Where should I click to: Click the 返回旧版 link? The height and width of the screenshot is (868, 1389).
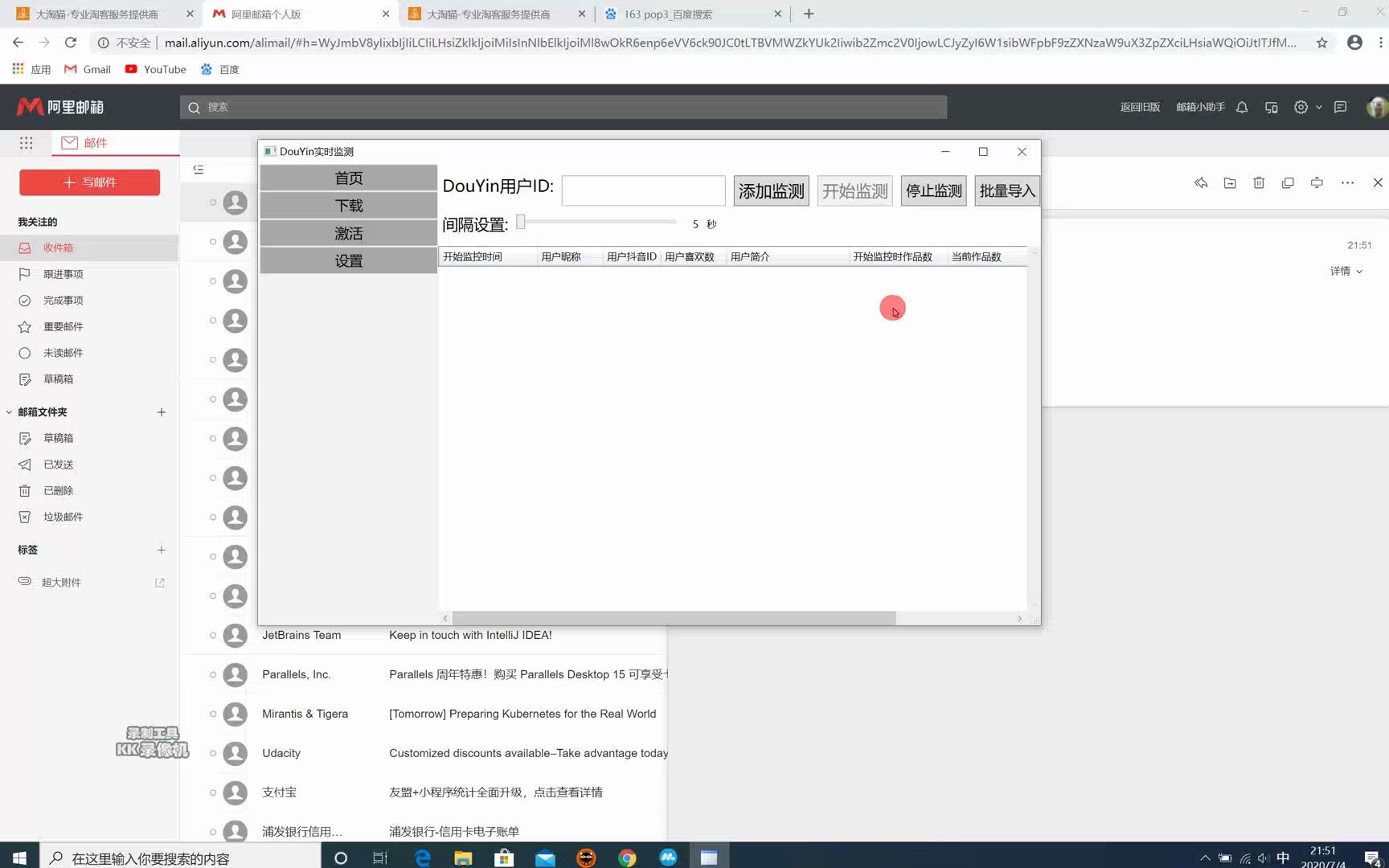pyautogui.click(x=1140, y=107)
